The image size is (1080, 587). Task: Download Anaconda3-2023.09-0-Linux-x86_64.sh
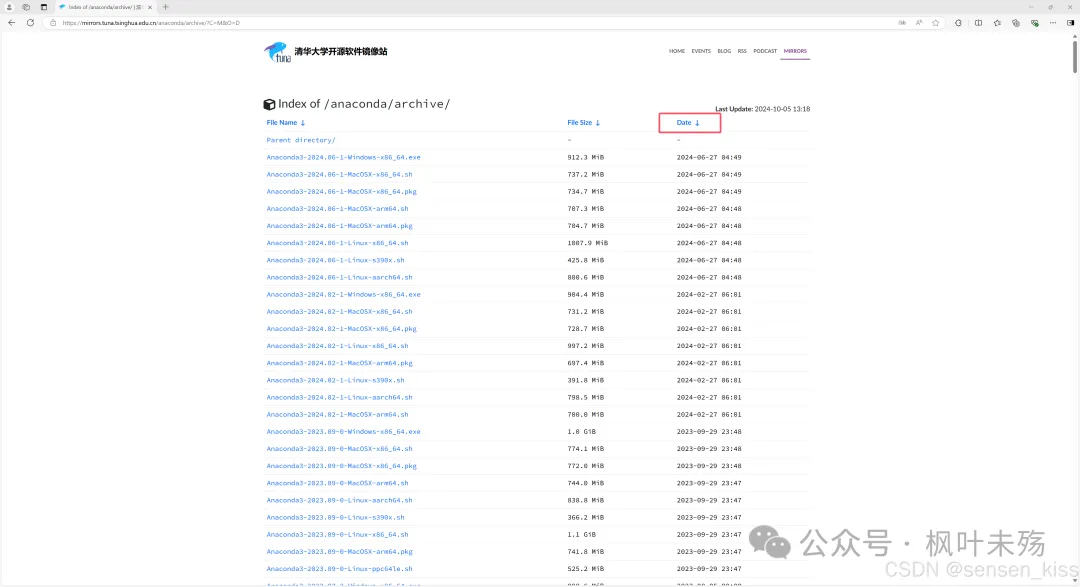[337, 535]
